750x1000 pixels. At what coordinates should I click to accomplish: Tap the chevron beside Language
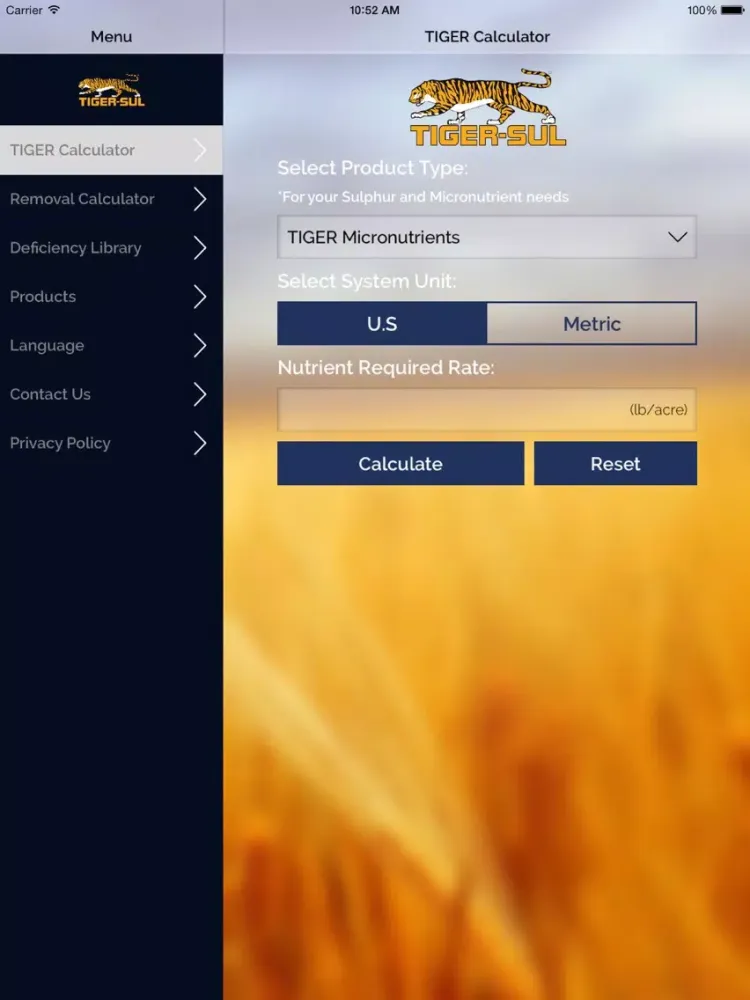[200, 346]
